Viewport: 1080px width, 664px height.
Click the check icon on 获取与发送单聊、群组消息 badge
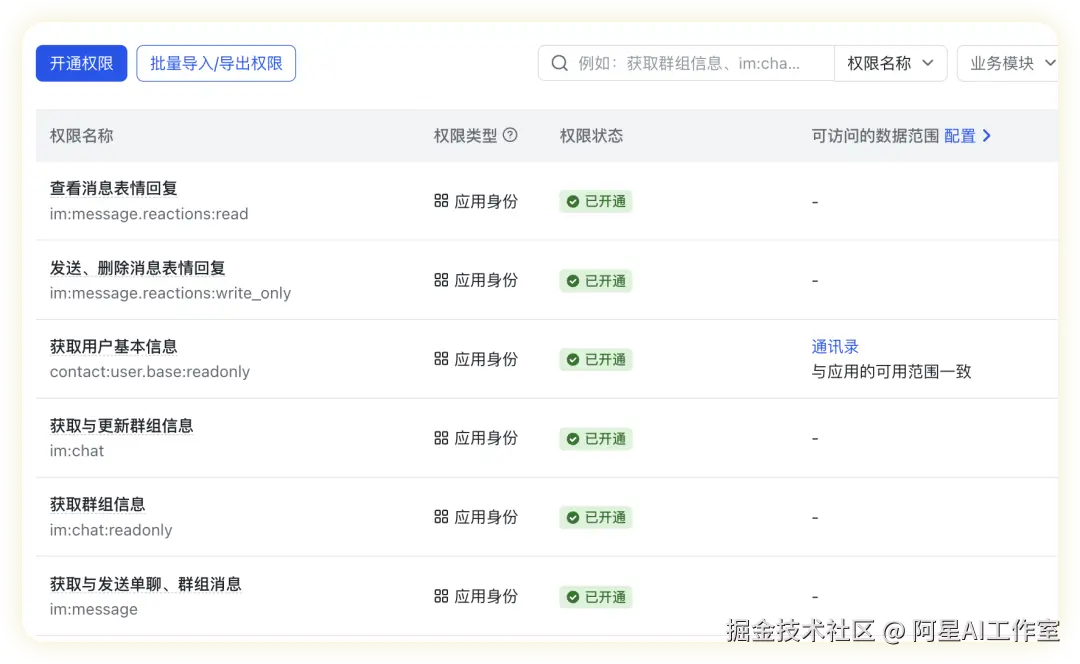[573, 596]
